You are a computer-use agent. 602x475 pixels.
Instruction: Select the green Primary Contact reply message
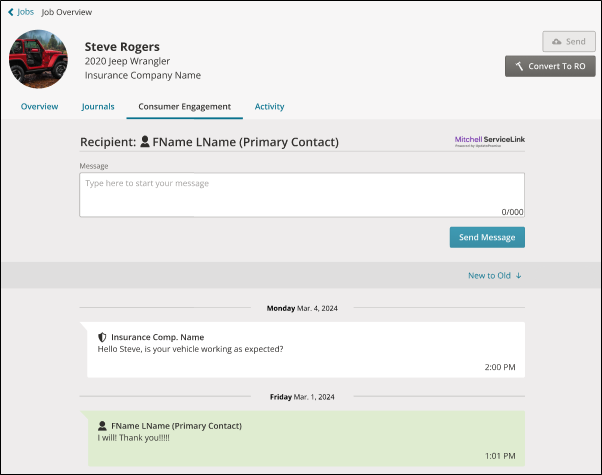[x=306, y=439]
